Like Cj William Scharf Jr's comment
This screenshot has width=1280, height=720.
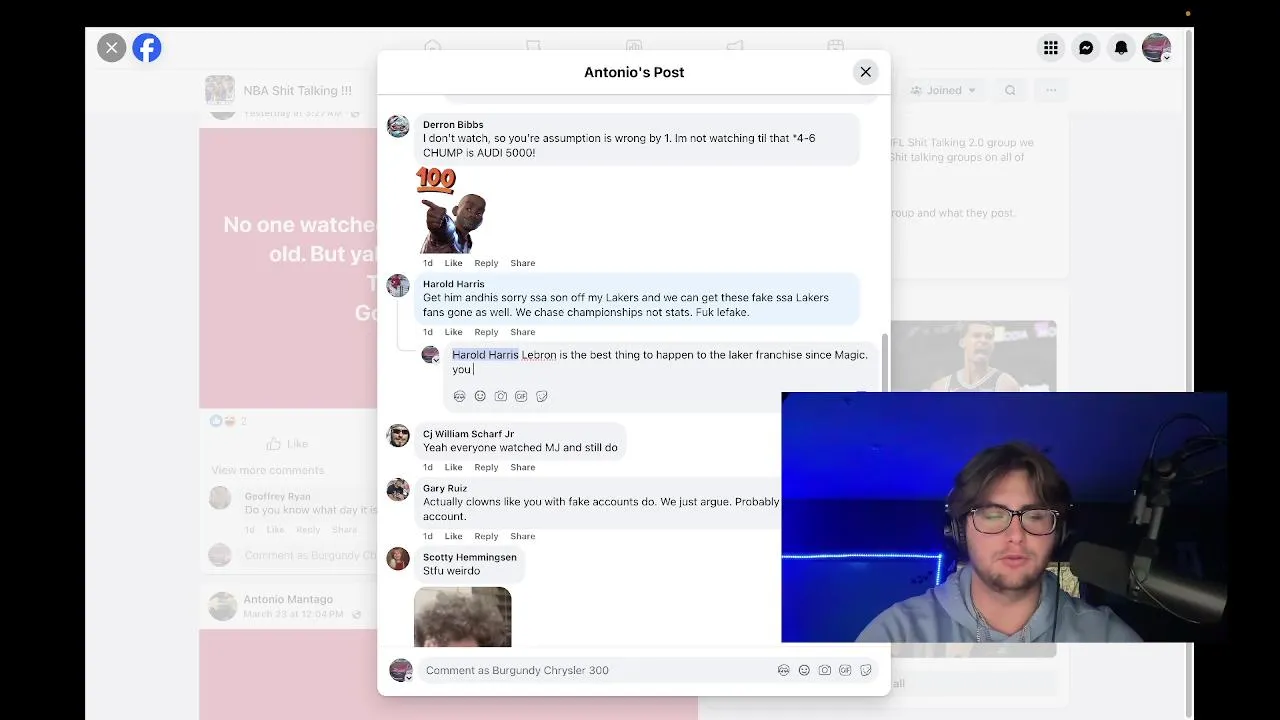(x=453, y=467)
